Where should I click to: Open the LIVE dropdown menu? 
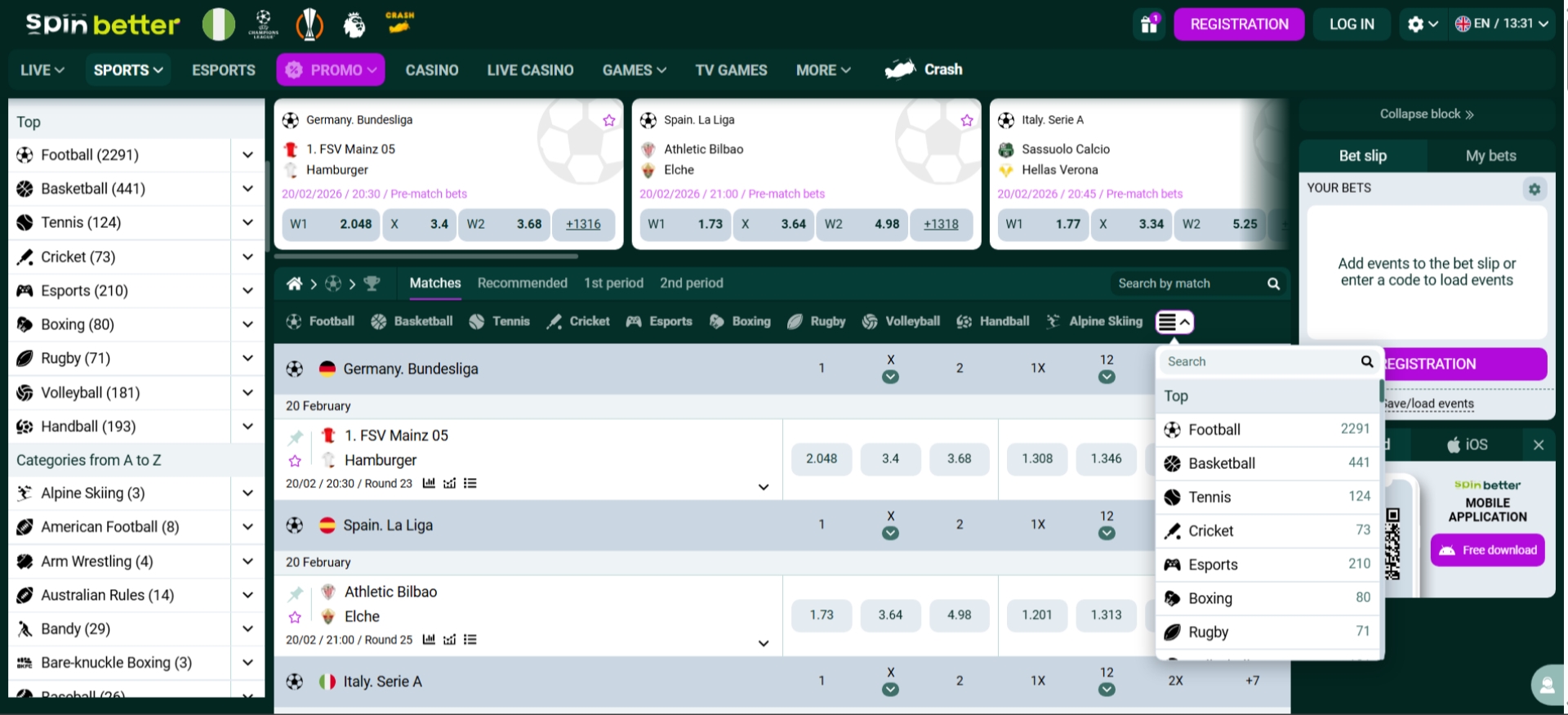click(42, 70)
